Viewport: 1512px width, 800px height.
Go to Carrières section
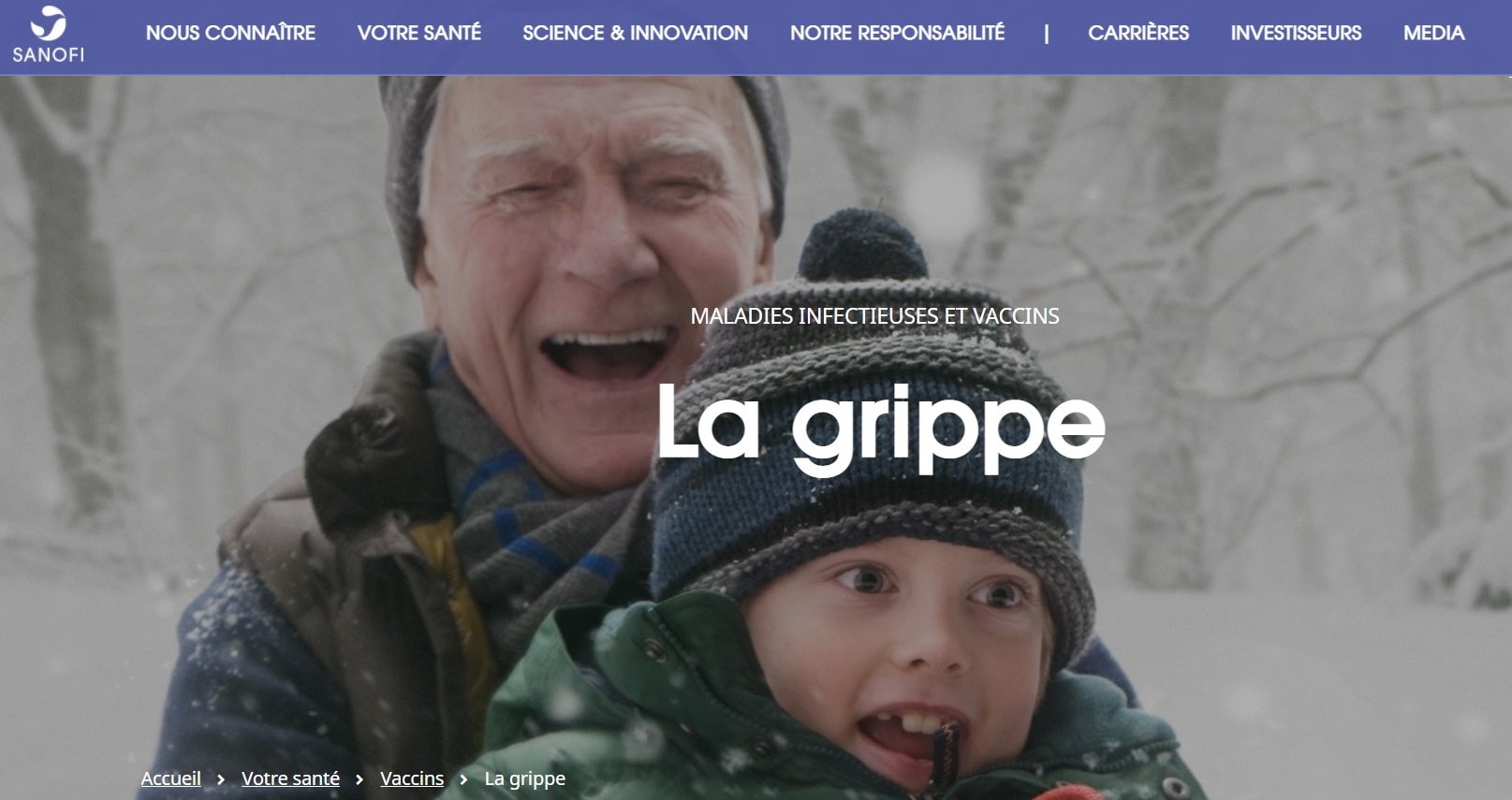click(x=1138, y=33)
